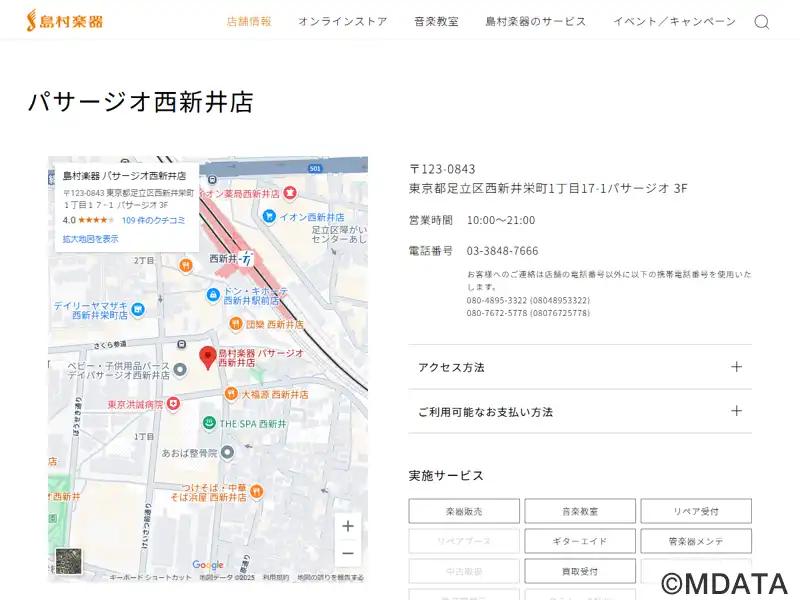Click the イオン西新井店 shopping cart marker
This screenshot has height=600, width=800.
(x=269, y=216)
